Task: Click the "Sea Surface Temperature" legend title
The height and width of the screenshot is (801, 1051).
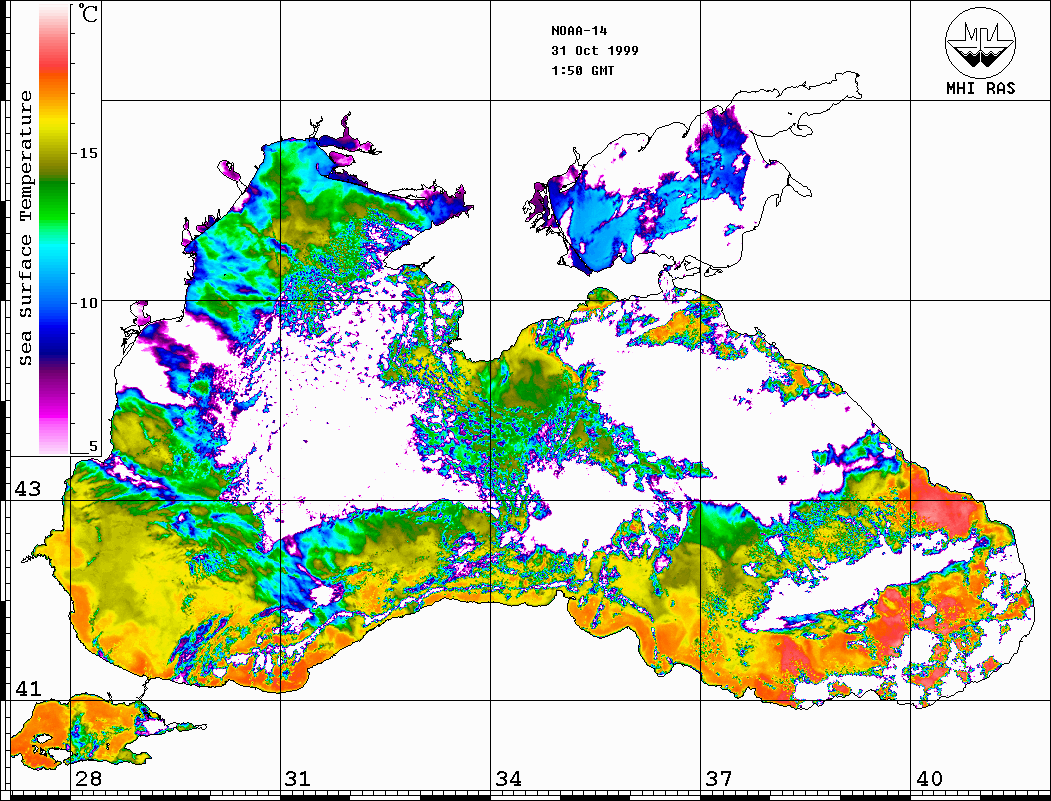Action: (x=25, y=228)
